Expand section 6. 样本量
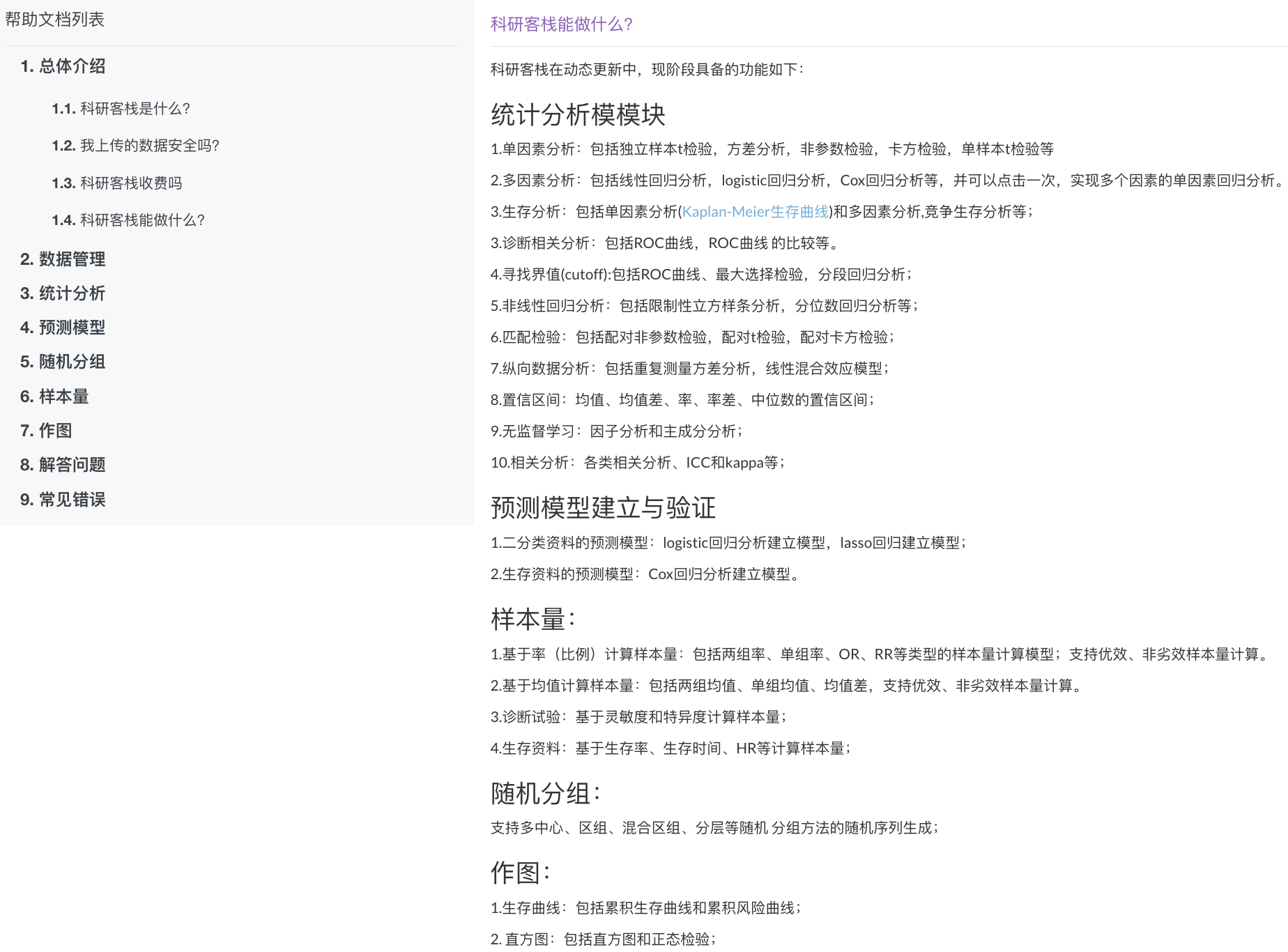Viewport: 1288px width, 952px height. coord(54,397)
